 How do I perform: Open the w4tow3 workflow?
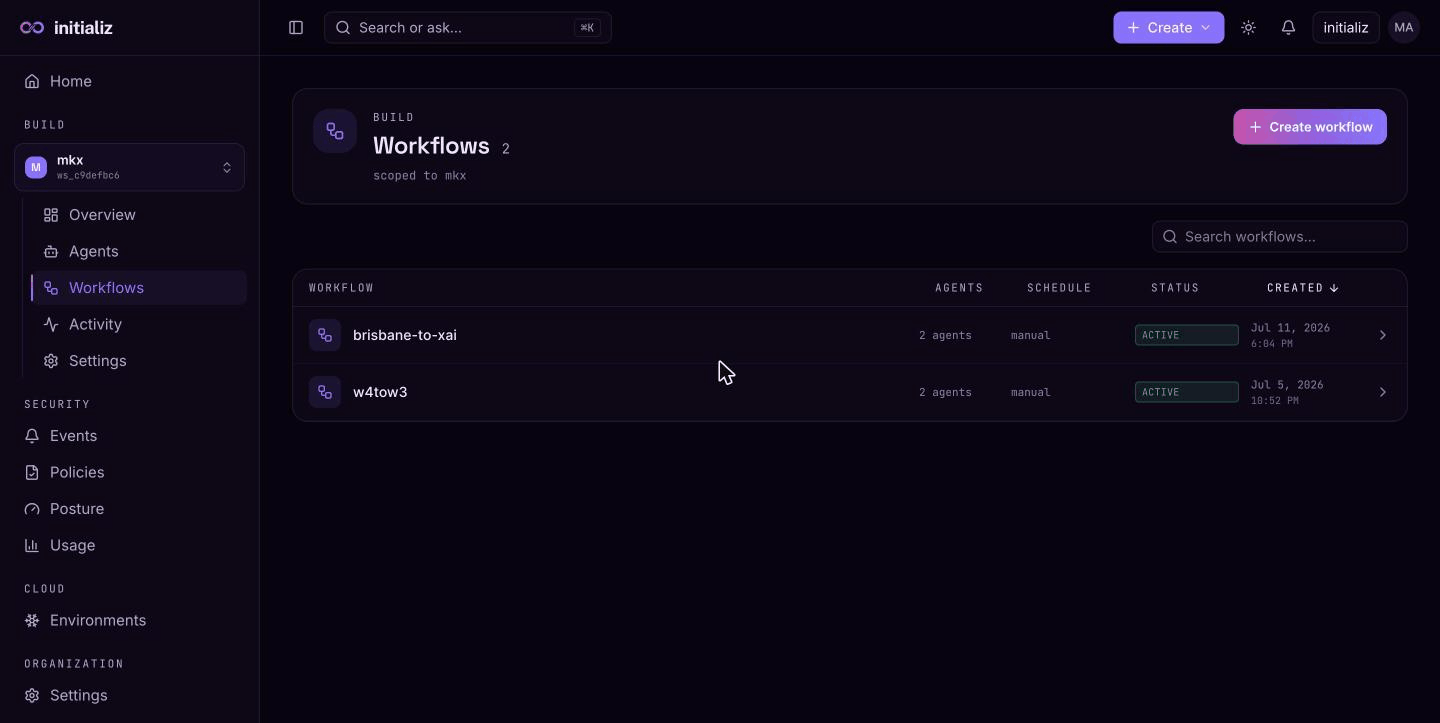pyautogui.click(x=850, y=392)
